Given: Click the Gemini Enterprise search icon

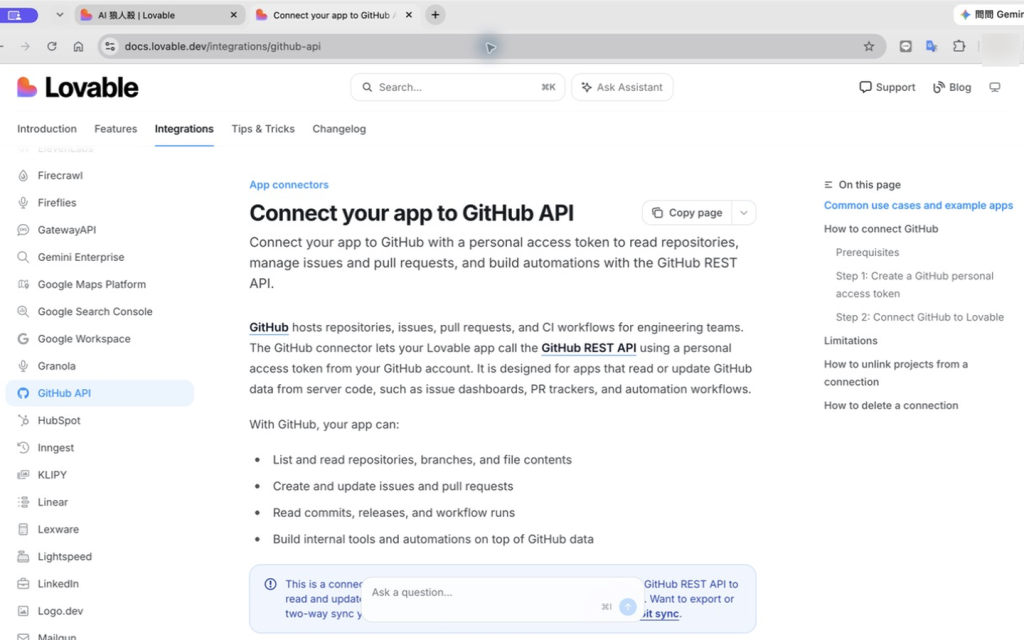Looking at the screenshot, I should 23,257.
